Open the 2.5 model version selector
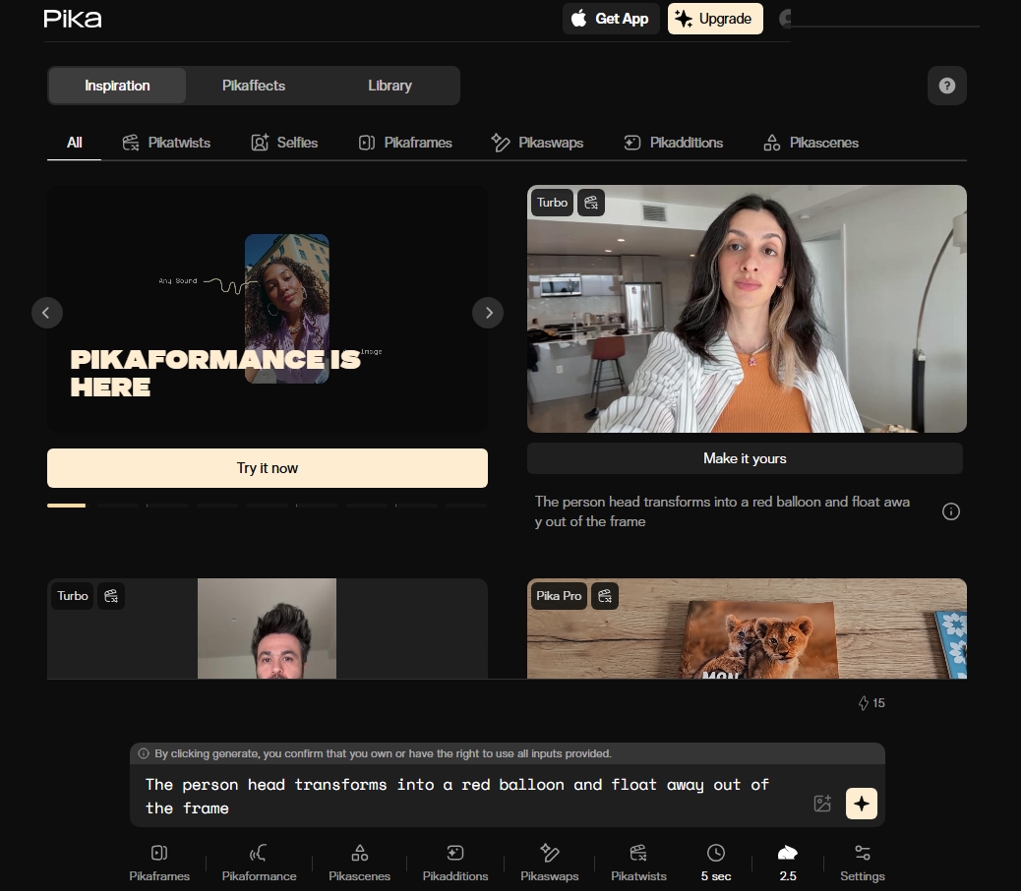 click(x=787, y=863)
